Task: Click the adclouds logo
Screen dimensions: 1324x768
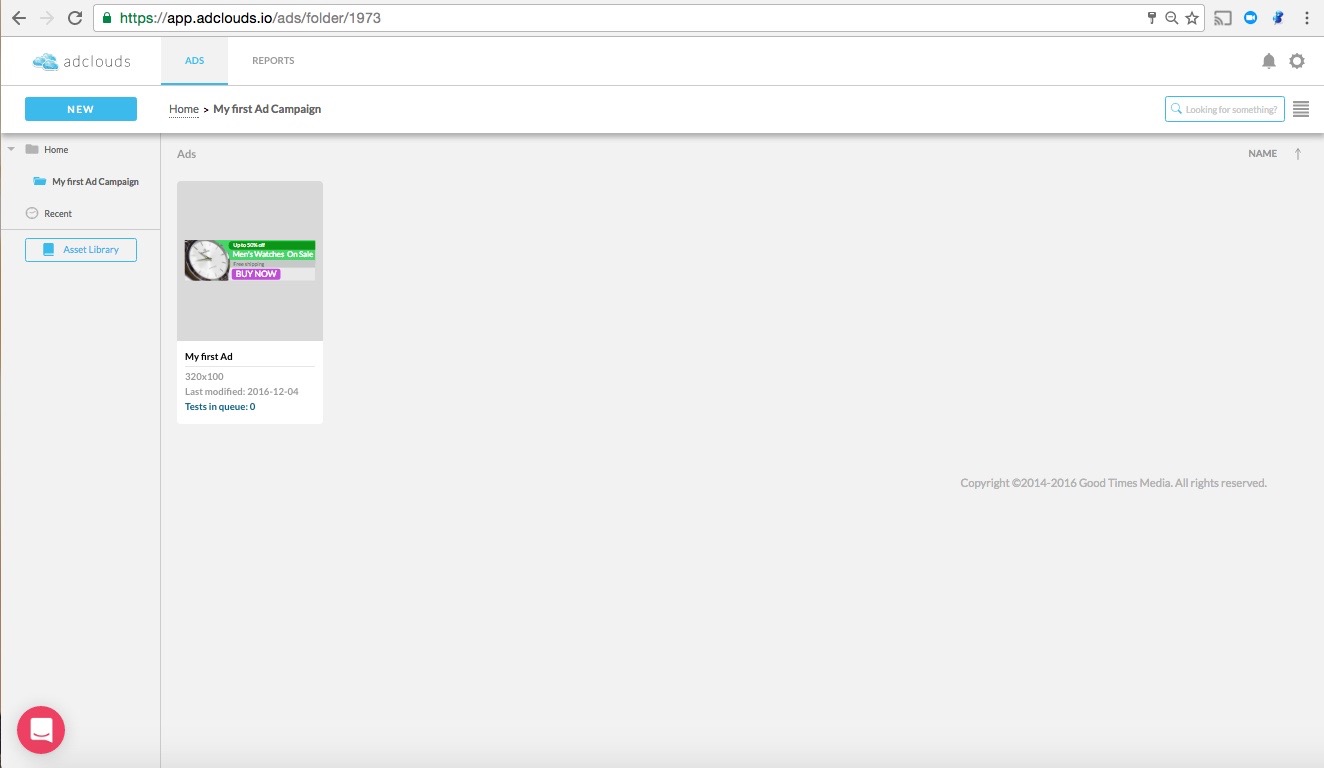Action: 81,61
